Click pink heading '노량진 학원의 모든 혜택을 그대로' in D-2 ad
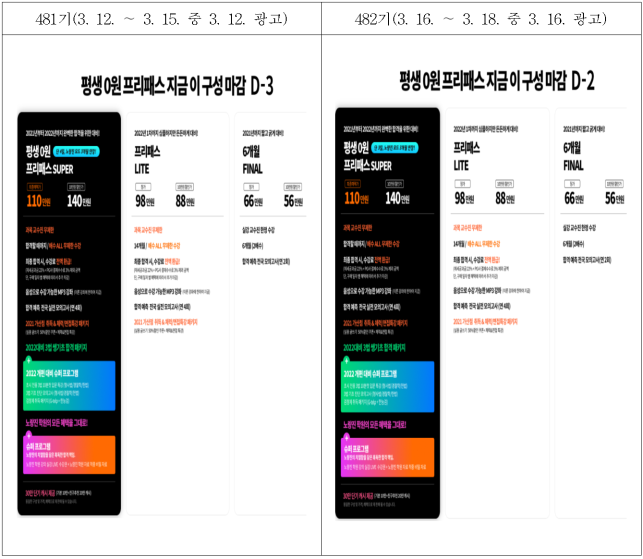643x559 pixels. (375, 424)
